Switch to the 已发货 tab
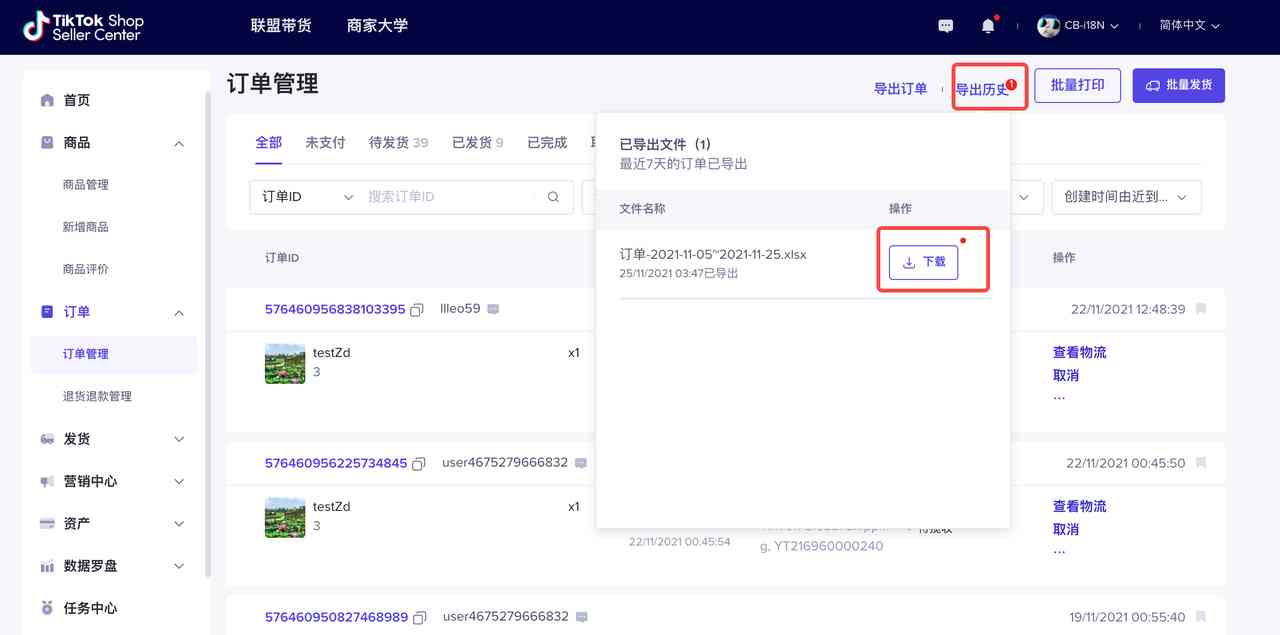The width and height of the screenshot is (1280, 635). (477, 143)
